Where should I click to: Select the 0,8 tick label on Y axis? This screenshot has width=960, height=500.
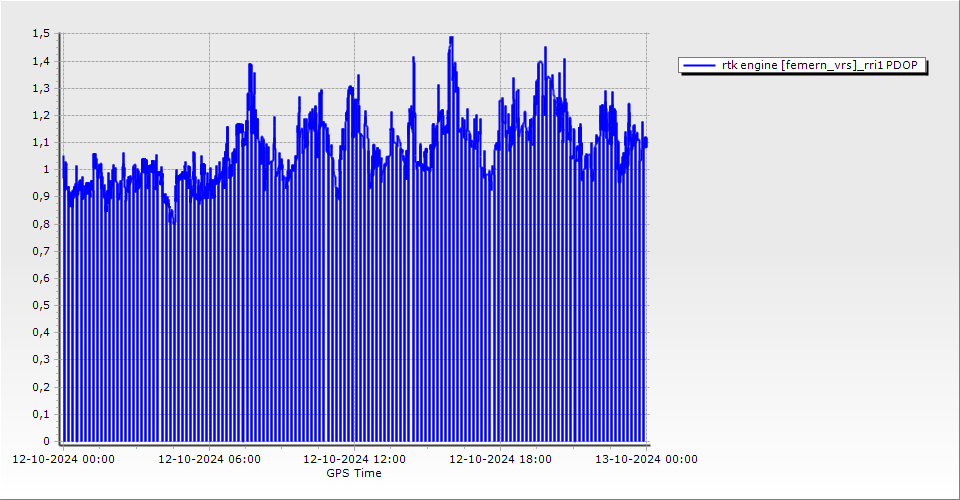[x=40, y=224]
